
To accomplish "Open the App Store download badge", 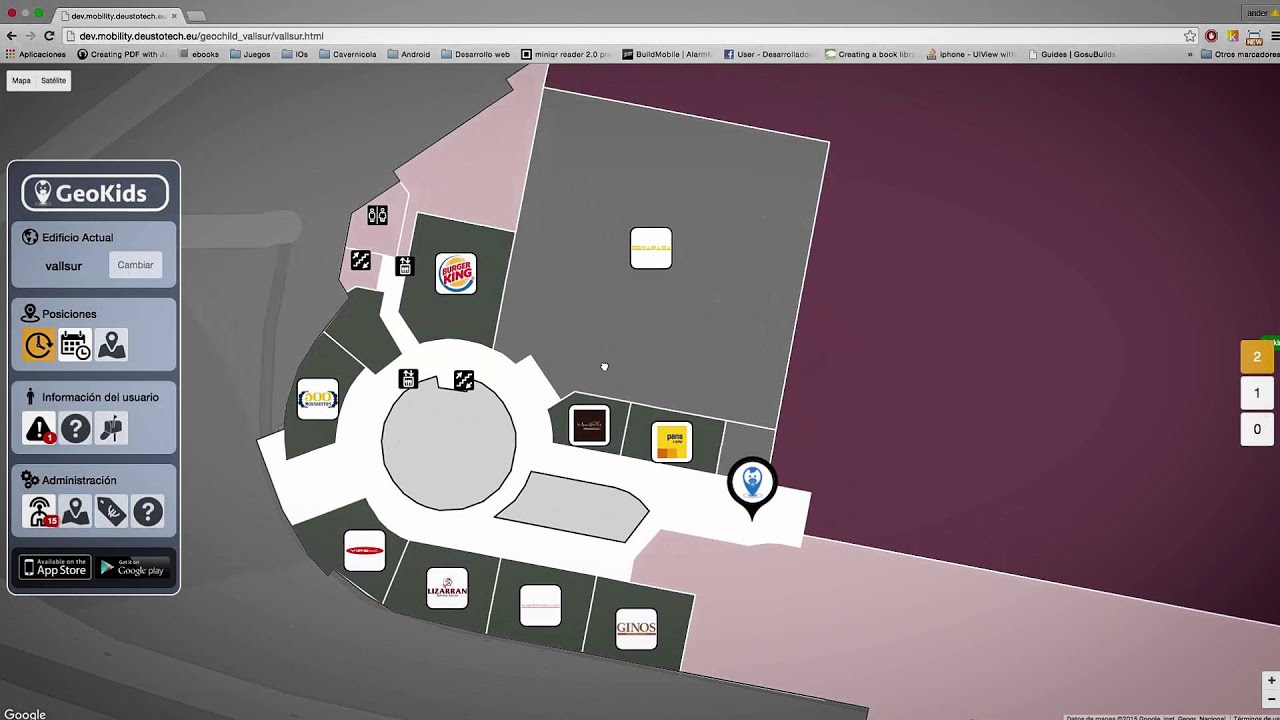I will point(55,568).
